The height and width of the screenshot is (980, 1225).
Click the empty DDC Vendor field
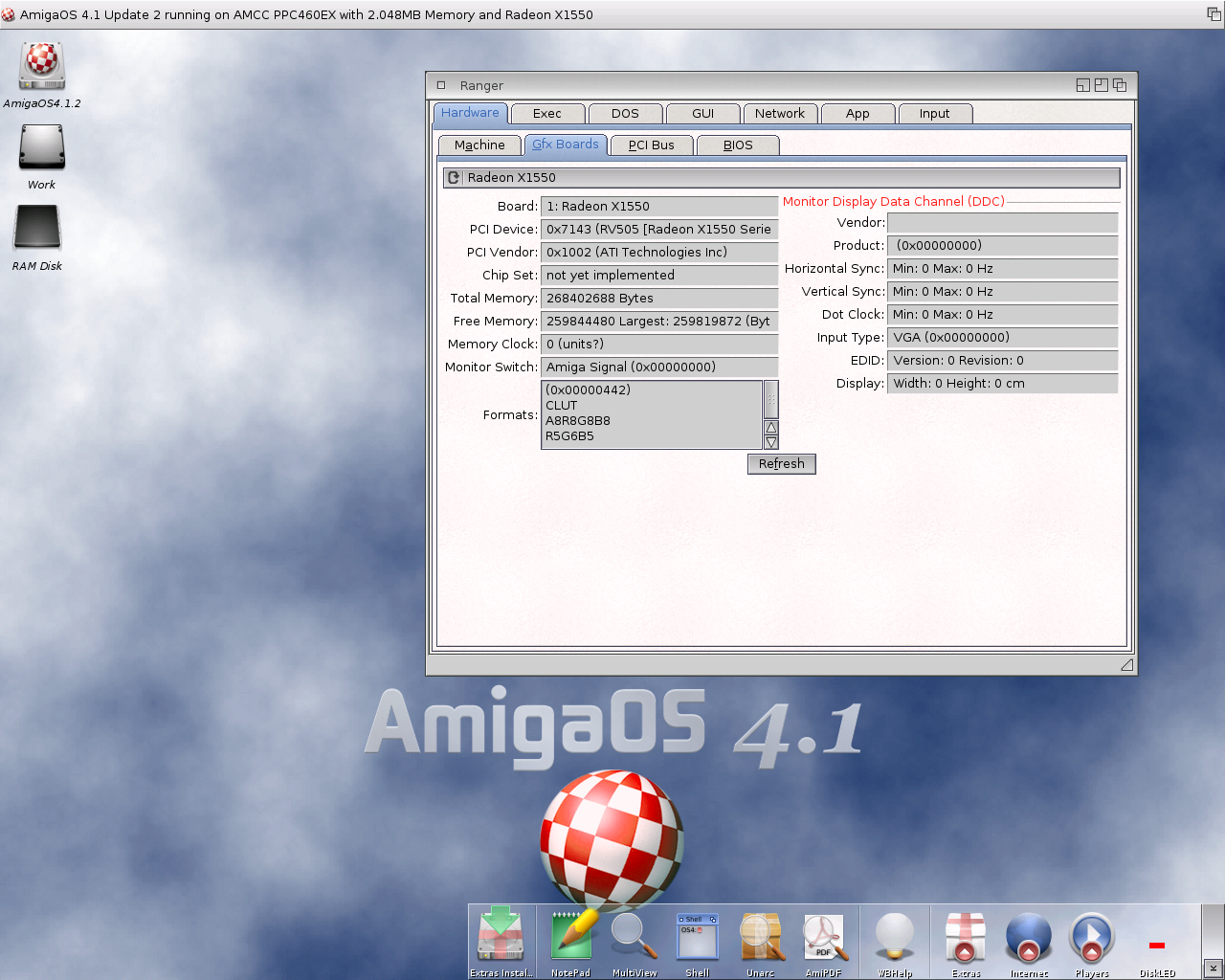coord(1003,222)
